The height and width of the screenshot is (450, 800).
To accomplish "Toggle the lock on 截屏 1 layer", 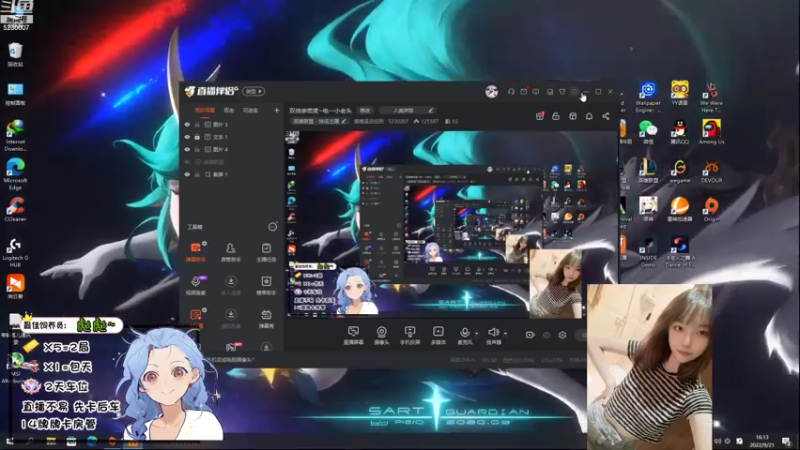I will (197, 174).
